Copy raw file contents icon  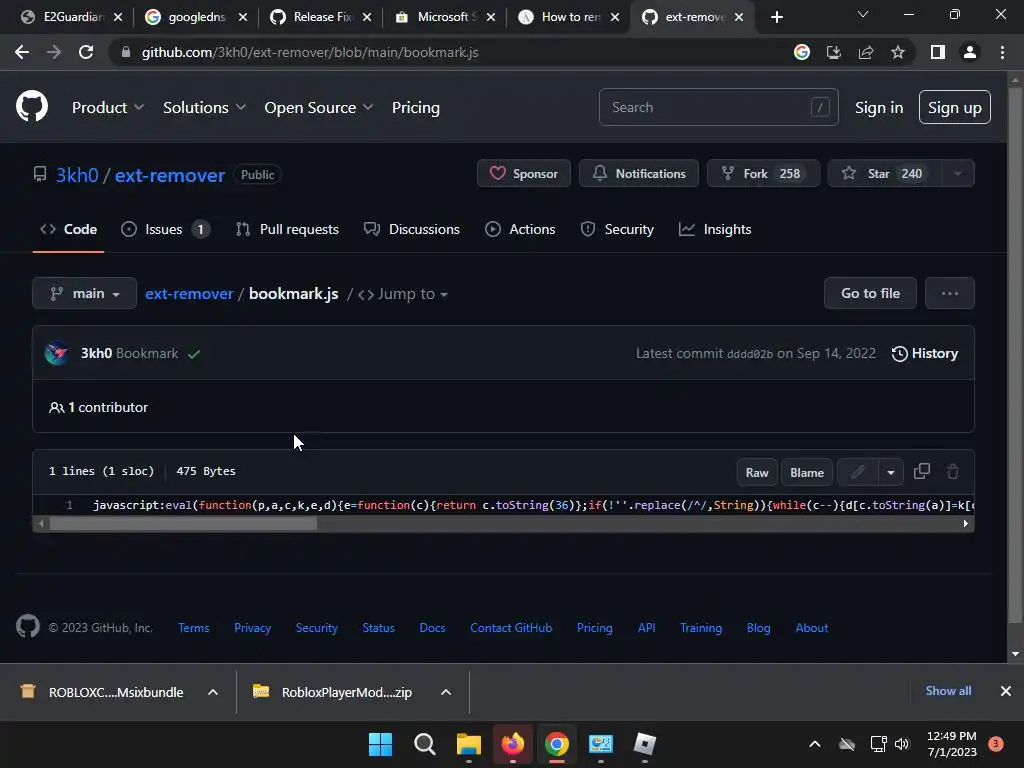tap(921, 472)
